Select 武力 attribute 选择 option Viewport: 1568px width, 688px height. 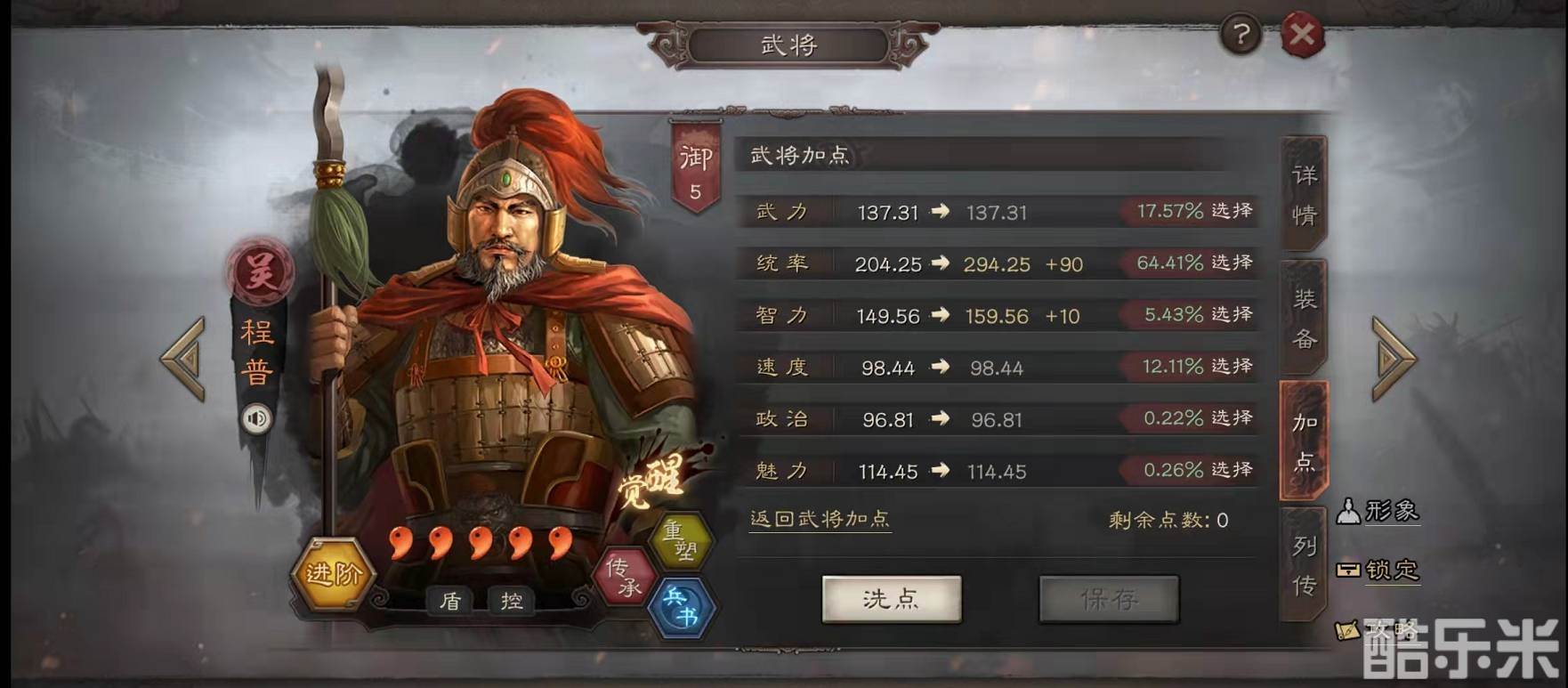pos(1232,211)
